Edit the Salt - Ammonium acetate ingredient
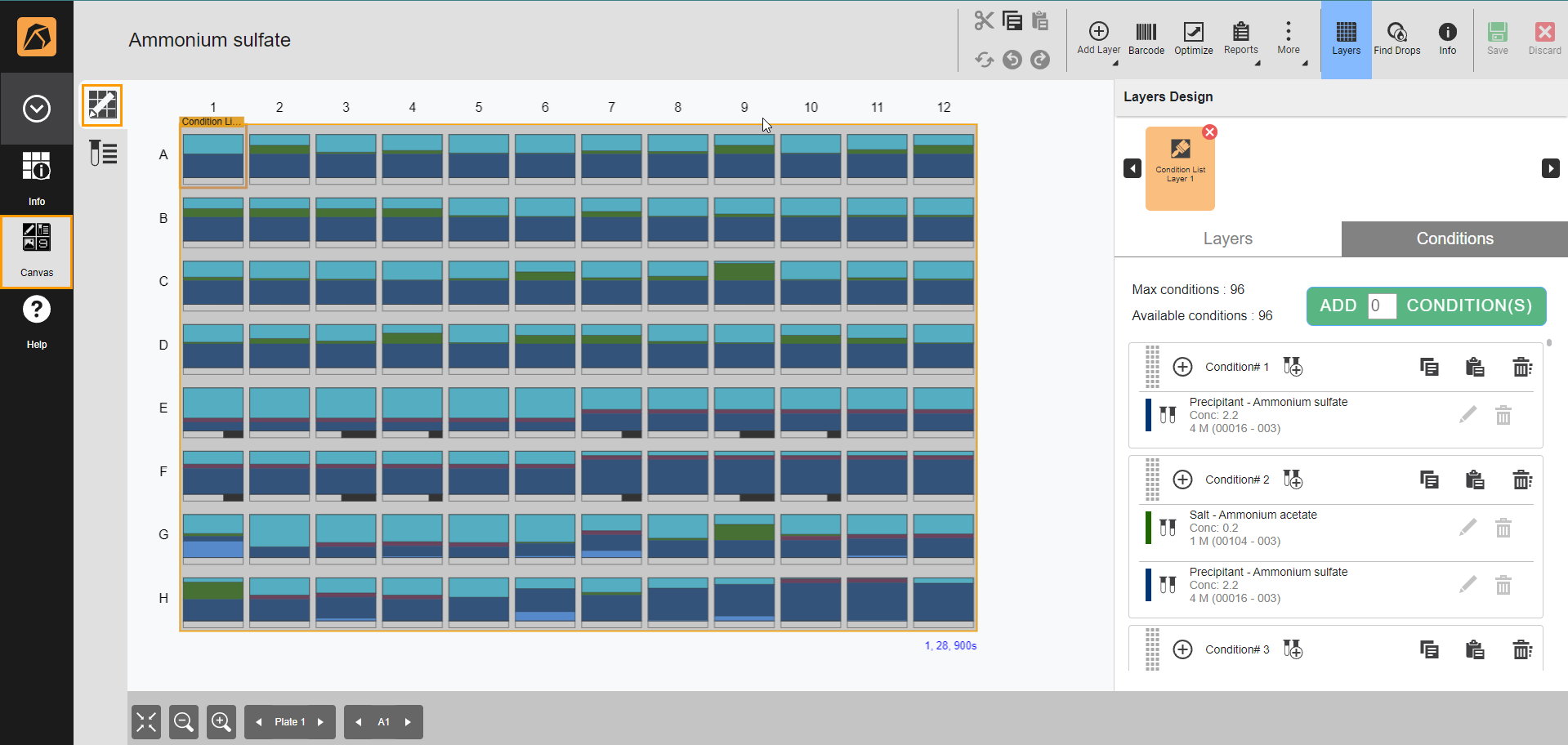The image size is (1568, 745). click(1467, 528)
